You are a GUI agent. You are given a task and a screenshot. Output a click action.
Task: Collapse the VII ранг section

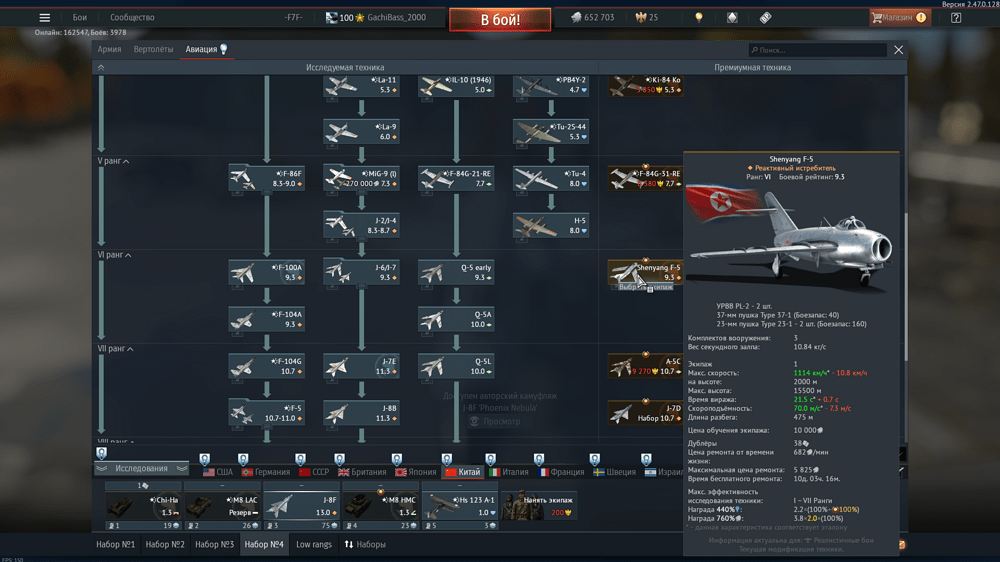pos(115,348)
